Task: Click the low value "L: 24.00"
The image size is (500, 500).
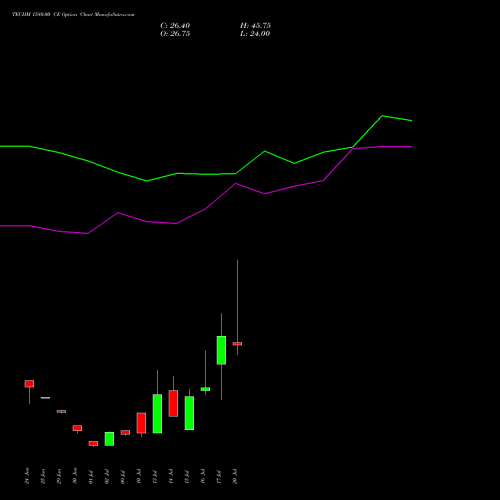Action: 255,34
